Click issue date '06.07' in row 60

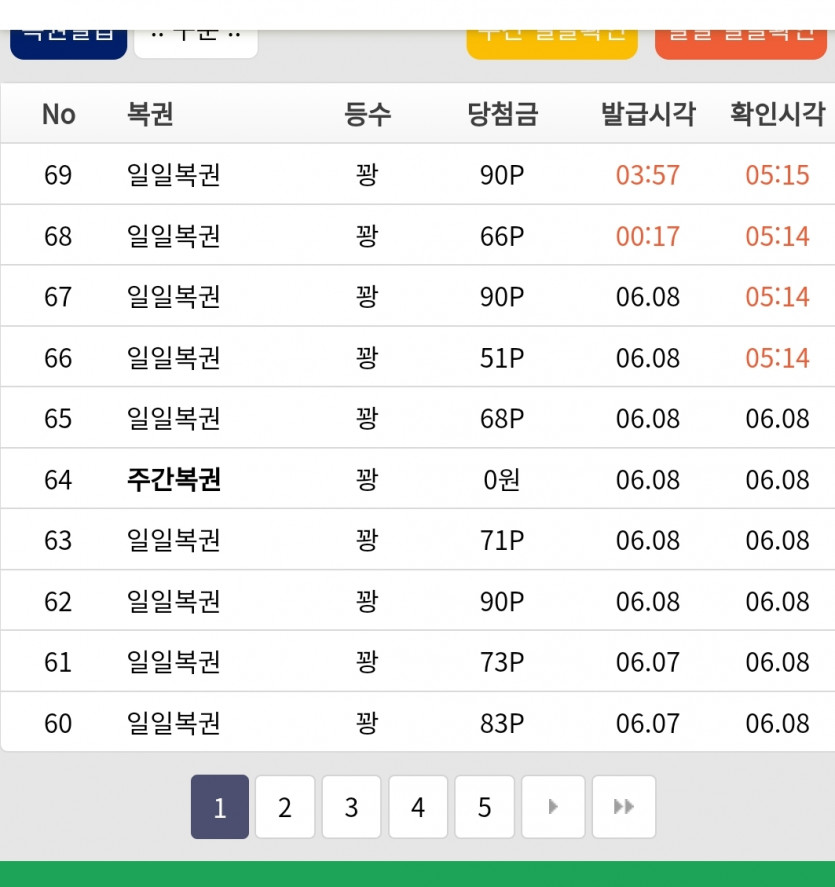[x=648, y=724]
